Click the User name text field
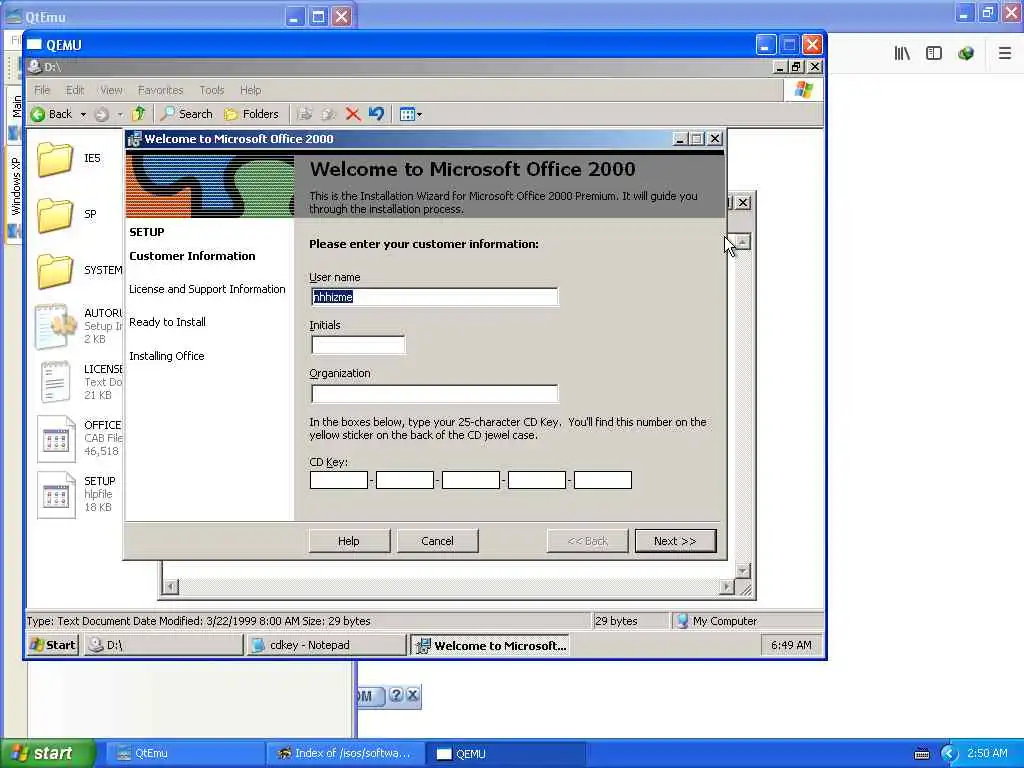1024x768 pixels. (434, 297)
